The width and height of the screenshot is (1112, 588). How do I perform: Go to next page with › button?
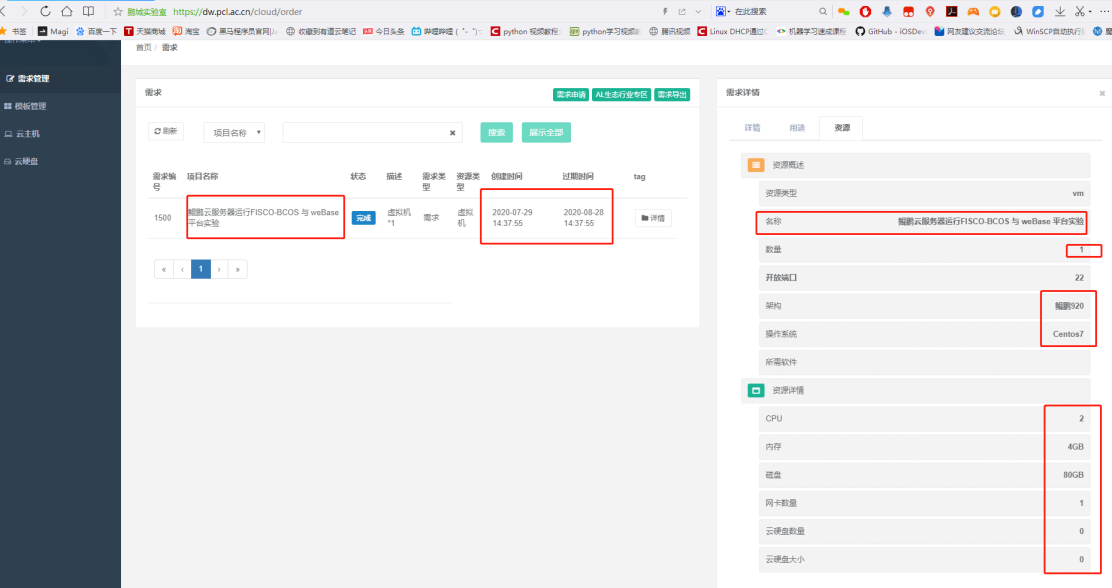(219, 270)
